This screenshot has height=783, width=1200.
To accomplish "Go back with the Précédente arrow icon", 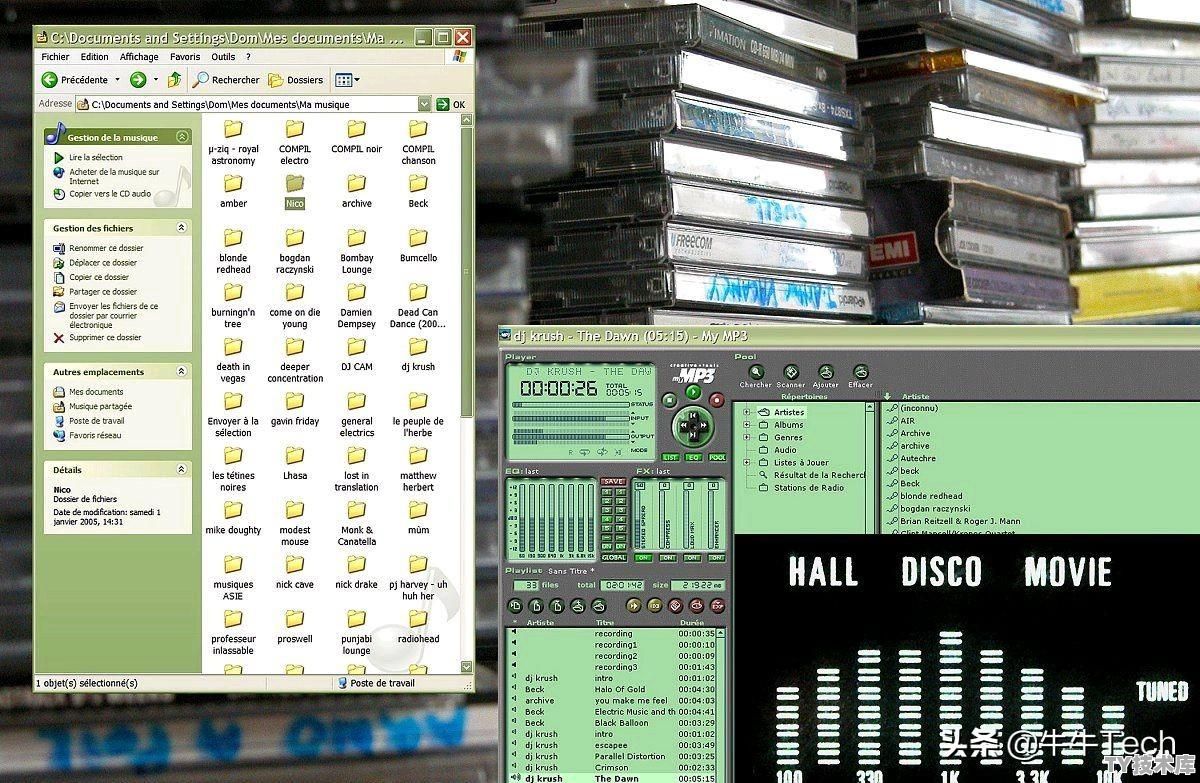I will tap(49, 80).
